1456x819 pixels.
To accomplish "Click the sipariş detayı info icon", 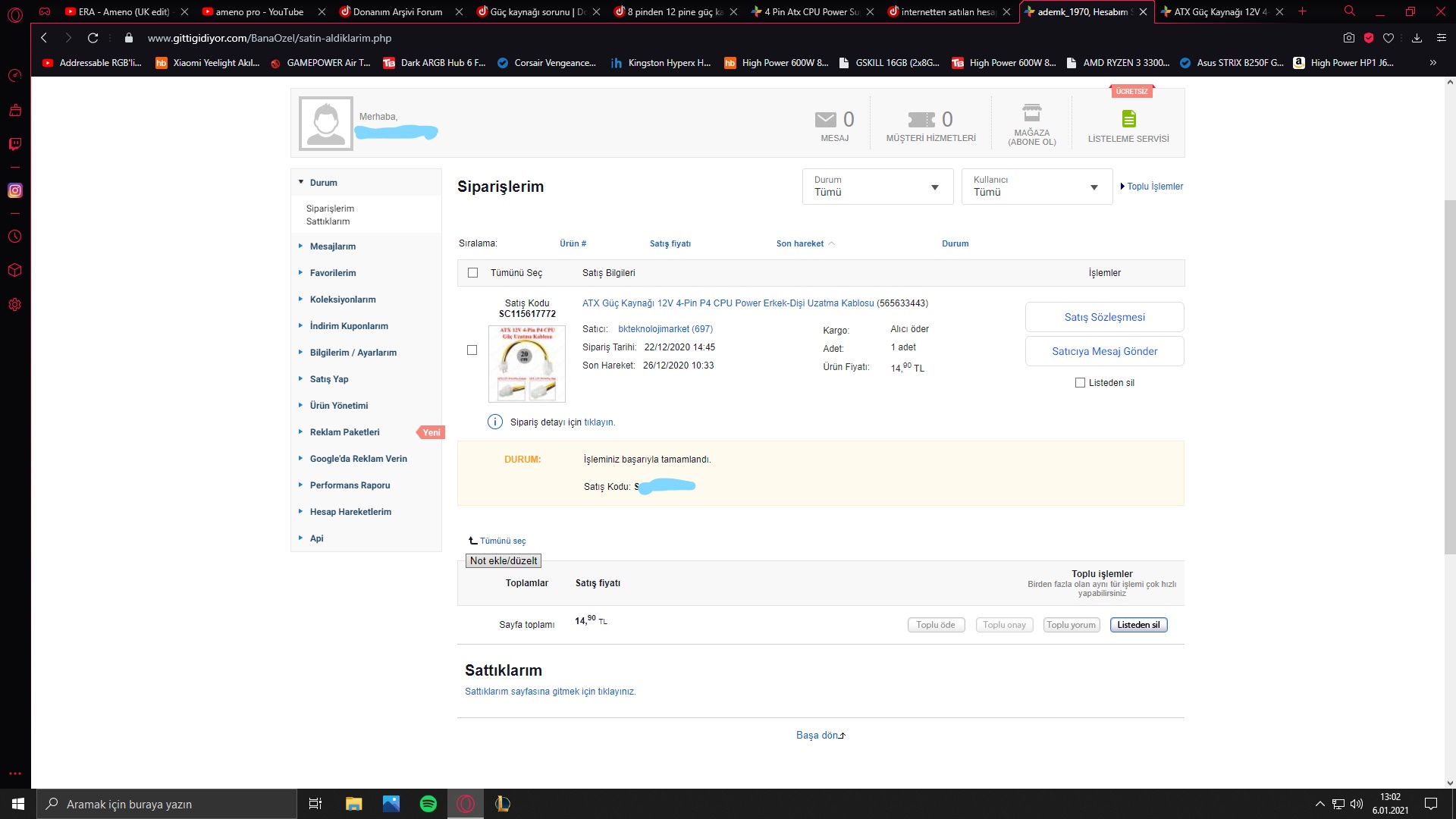I will pos(494,422).
